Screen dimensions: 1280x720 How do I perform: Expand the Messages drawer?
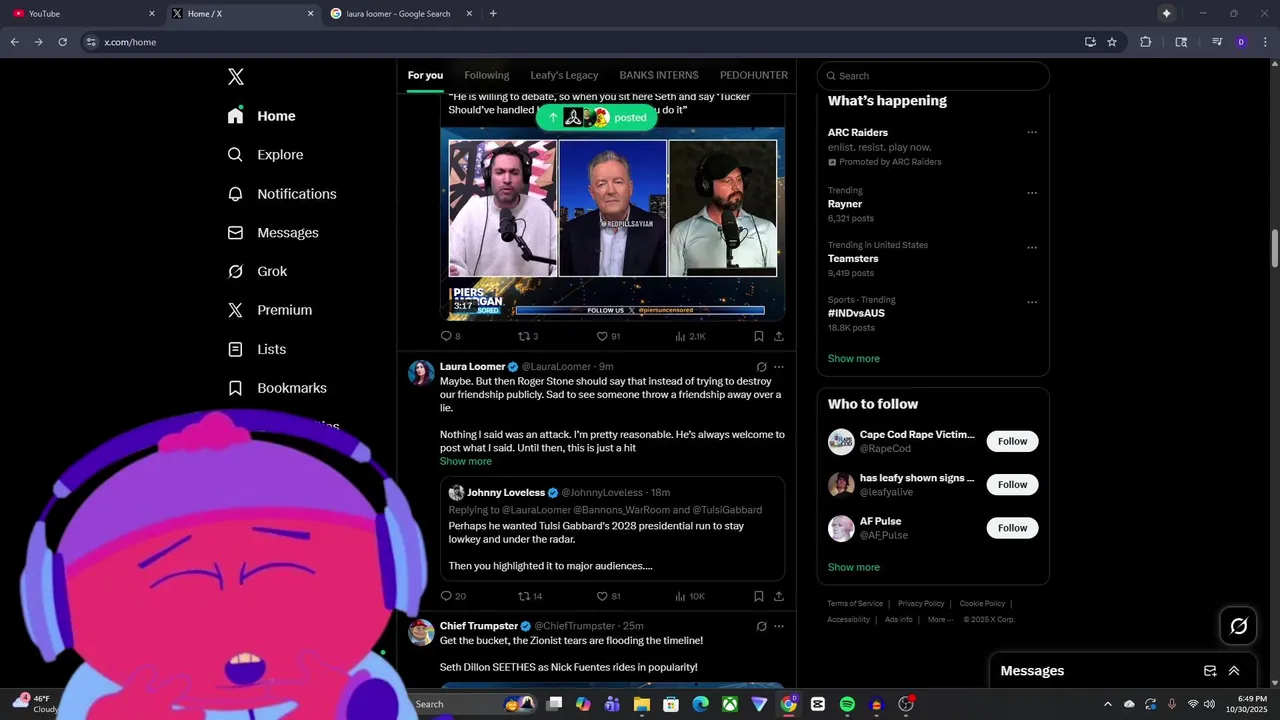tap(1234, 671)
